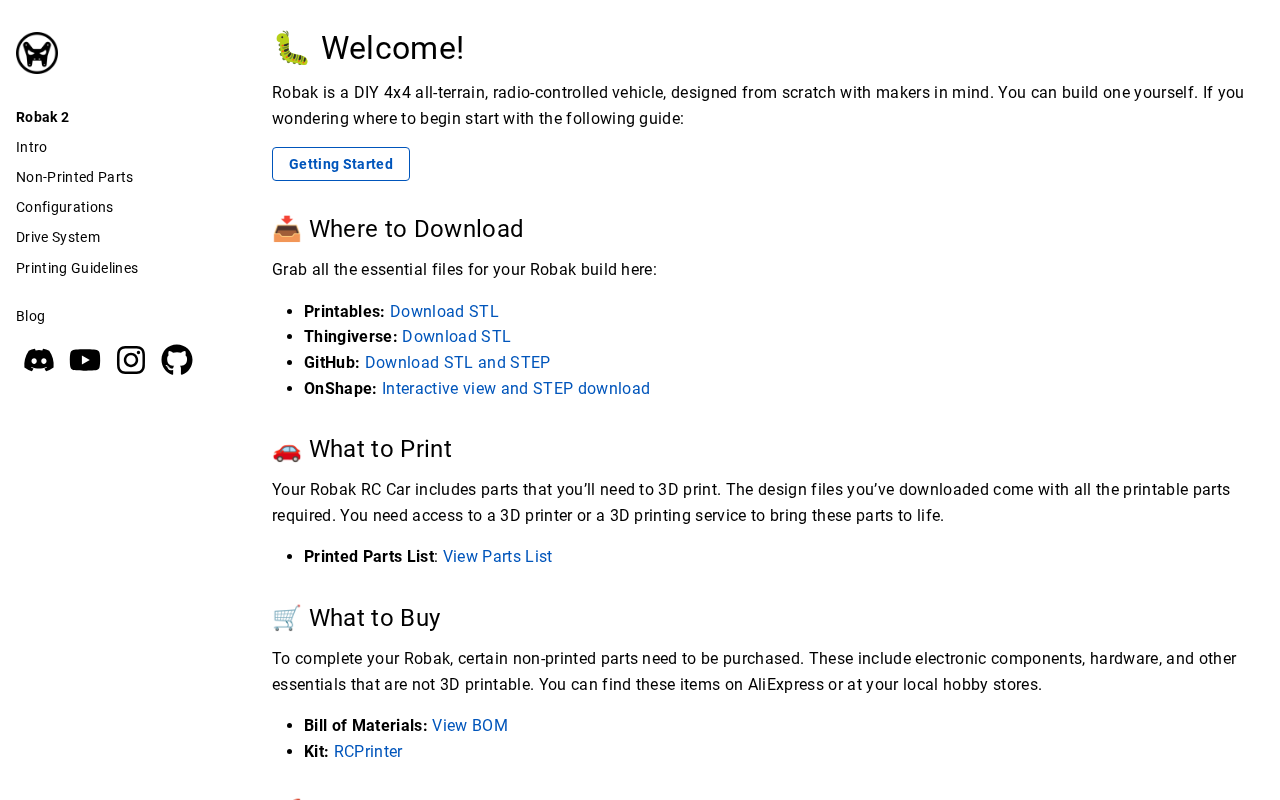Open the Instagram profile icon
Viewport: 1280px width, 800px height.
coord(131,360)
